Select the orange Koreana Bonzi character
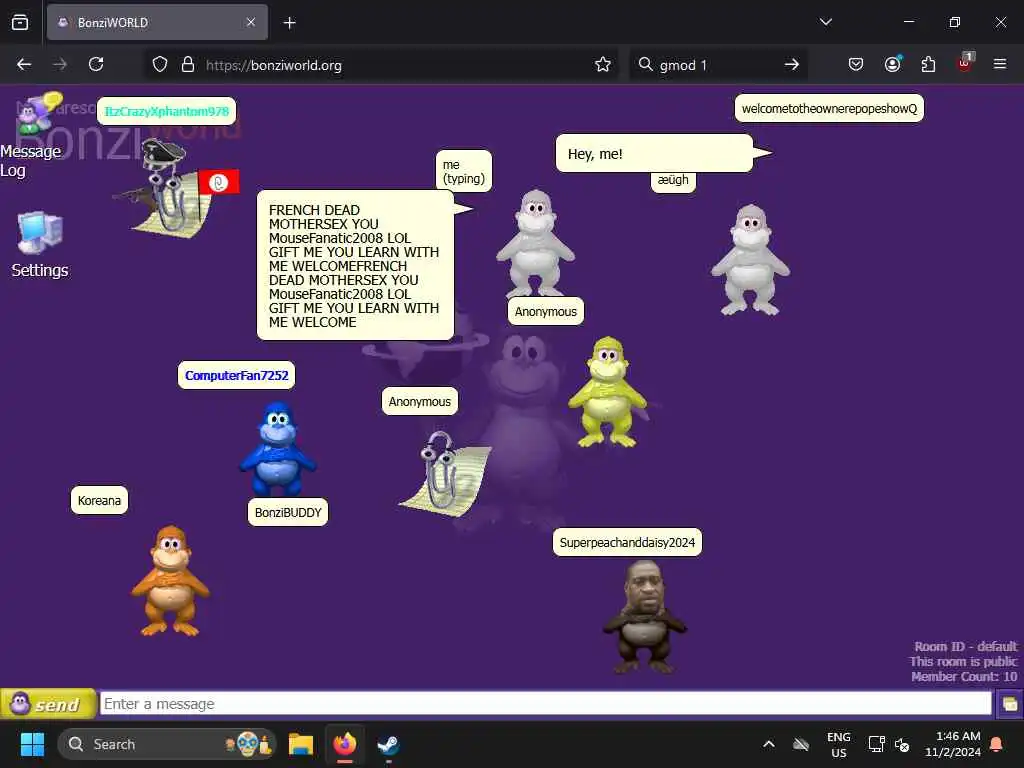The height and width of the screenshot is (768, 1024). point(170,581)
